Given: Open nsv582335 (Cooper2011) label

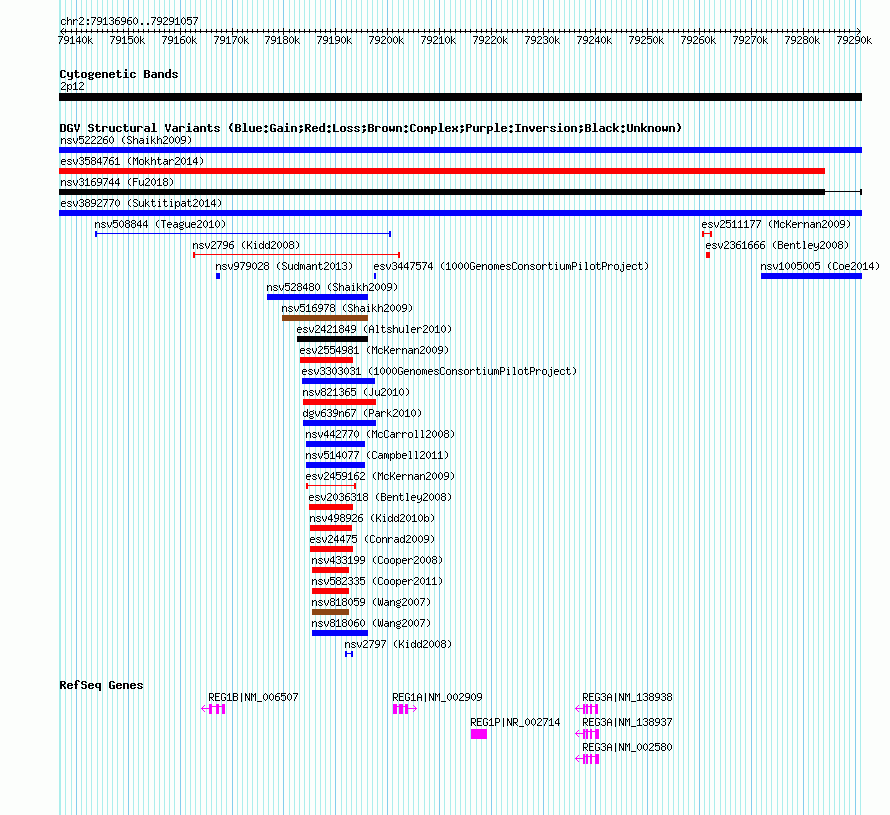Looking at the screenshot, I should point(377,581).
